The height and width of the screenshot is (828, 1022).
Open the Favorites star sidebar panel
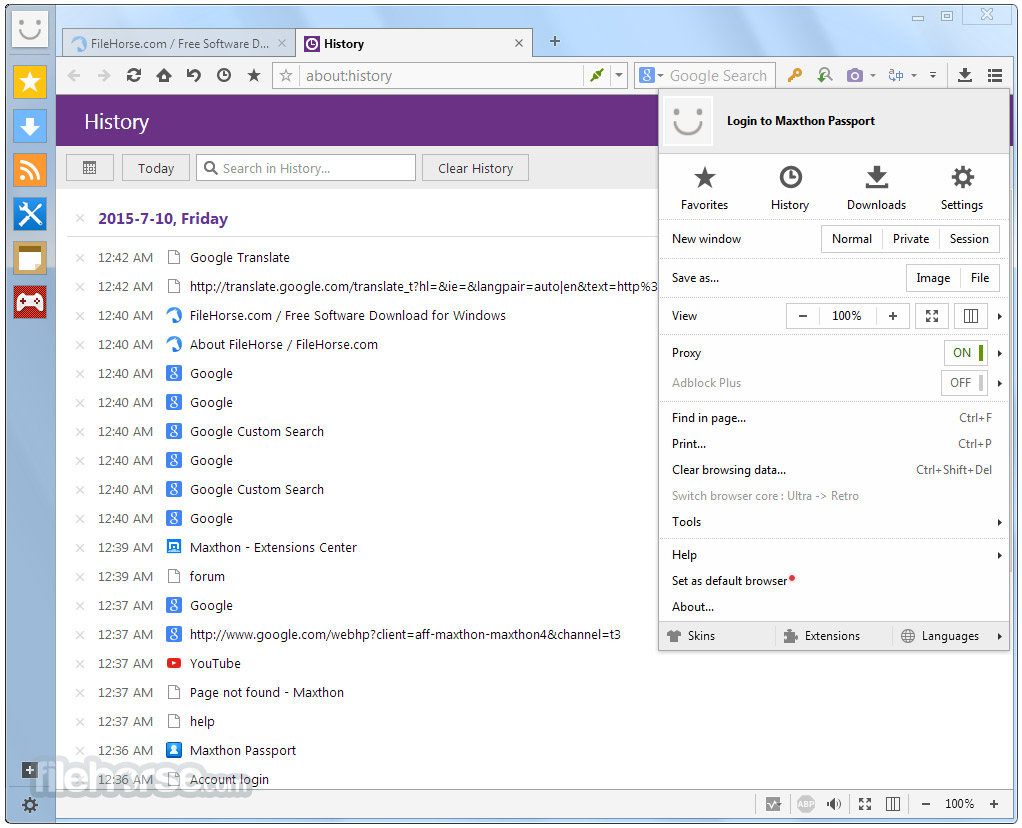click(x=30, y=82)
